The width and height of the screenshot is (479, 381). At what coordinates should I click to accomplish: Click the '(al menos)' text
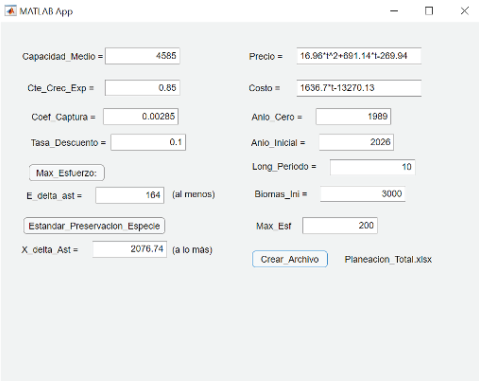click(x=193, y=194)
